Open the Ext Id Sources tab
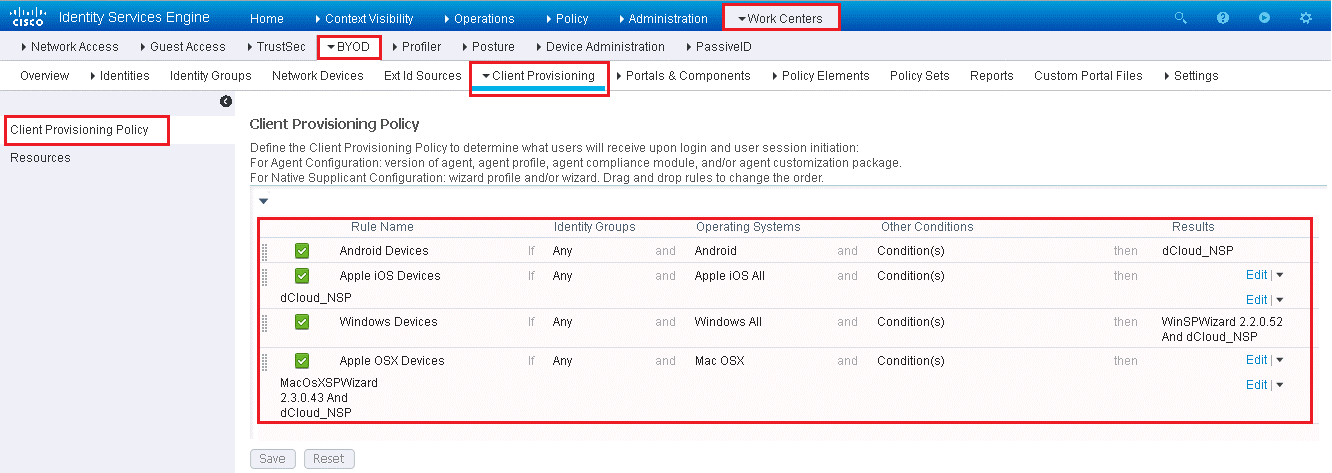This screenshot has height=473, width=1332. 423,76
